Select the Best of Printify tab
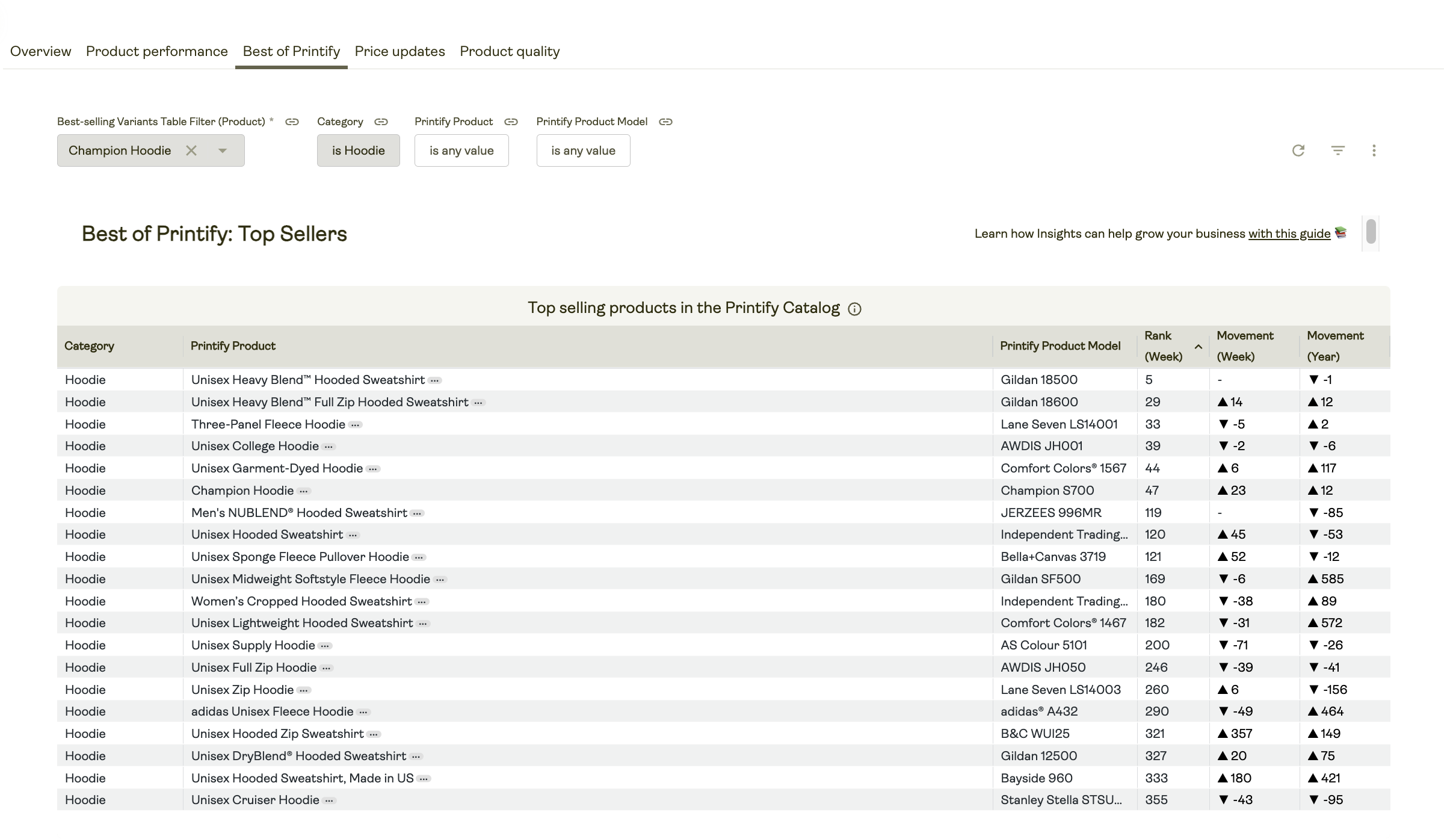Screen dimensions: 1456x839 click(x=291, y=51)
